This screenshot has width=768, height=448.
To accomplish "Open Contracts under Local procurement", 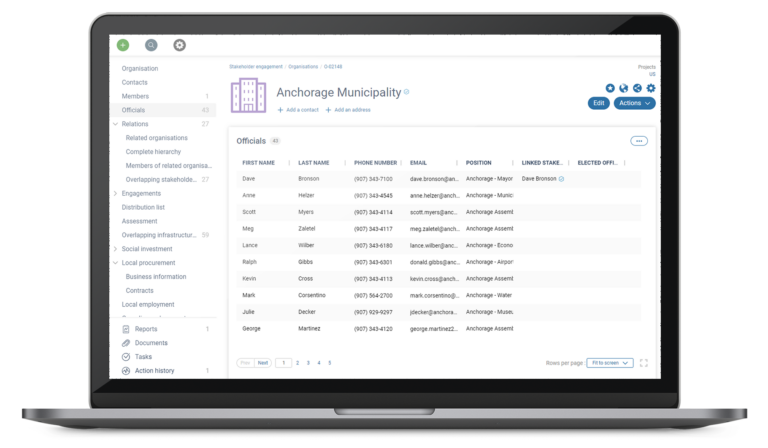I will click(139, 291).
